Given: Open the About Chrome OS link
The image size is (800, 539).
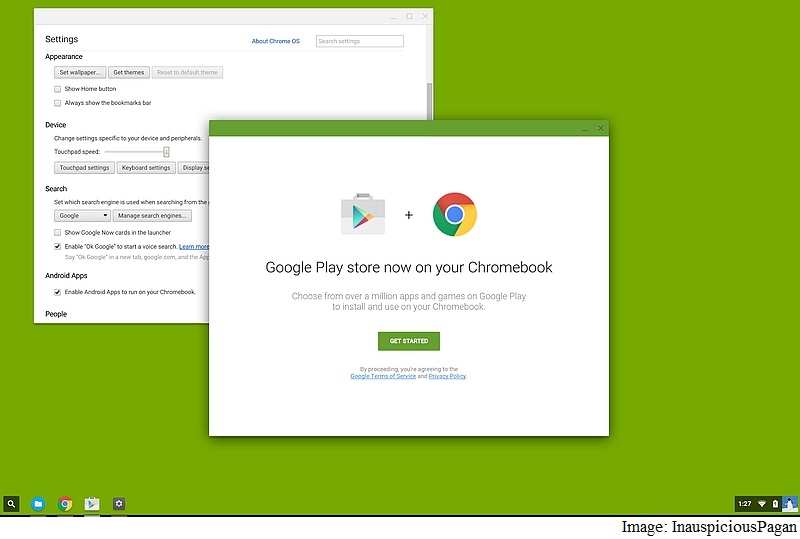Looking at the screenshot, I should click(x=276, y=41).
